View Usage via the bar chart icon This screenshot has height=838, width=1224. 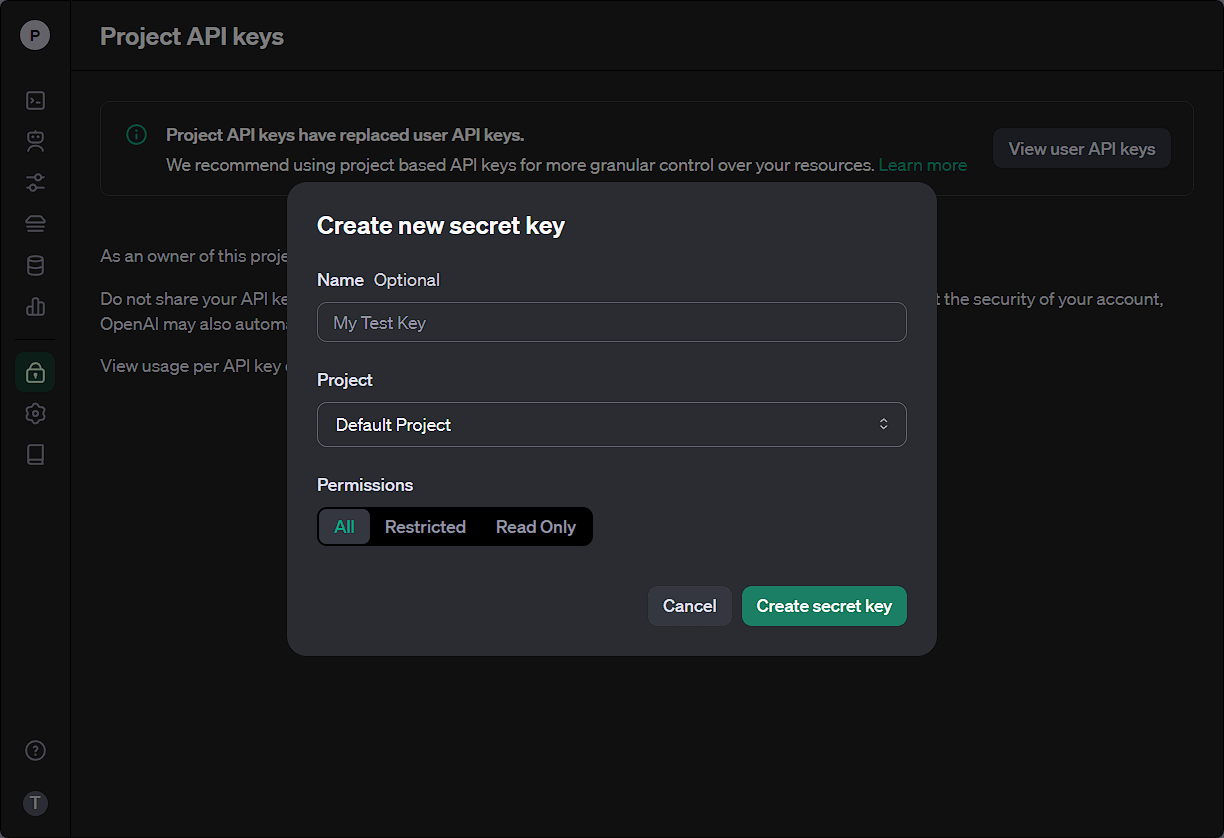point(35,306)
